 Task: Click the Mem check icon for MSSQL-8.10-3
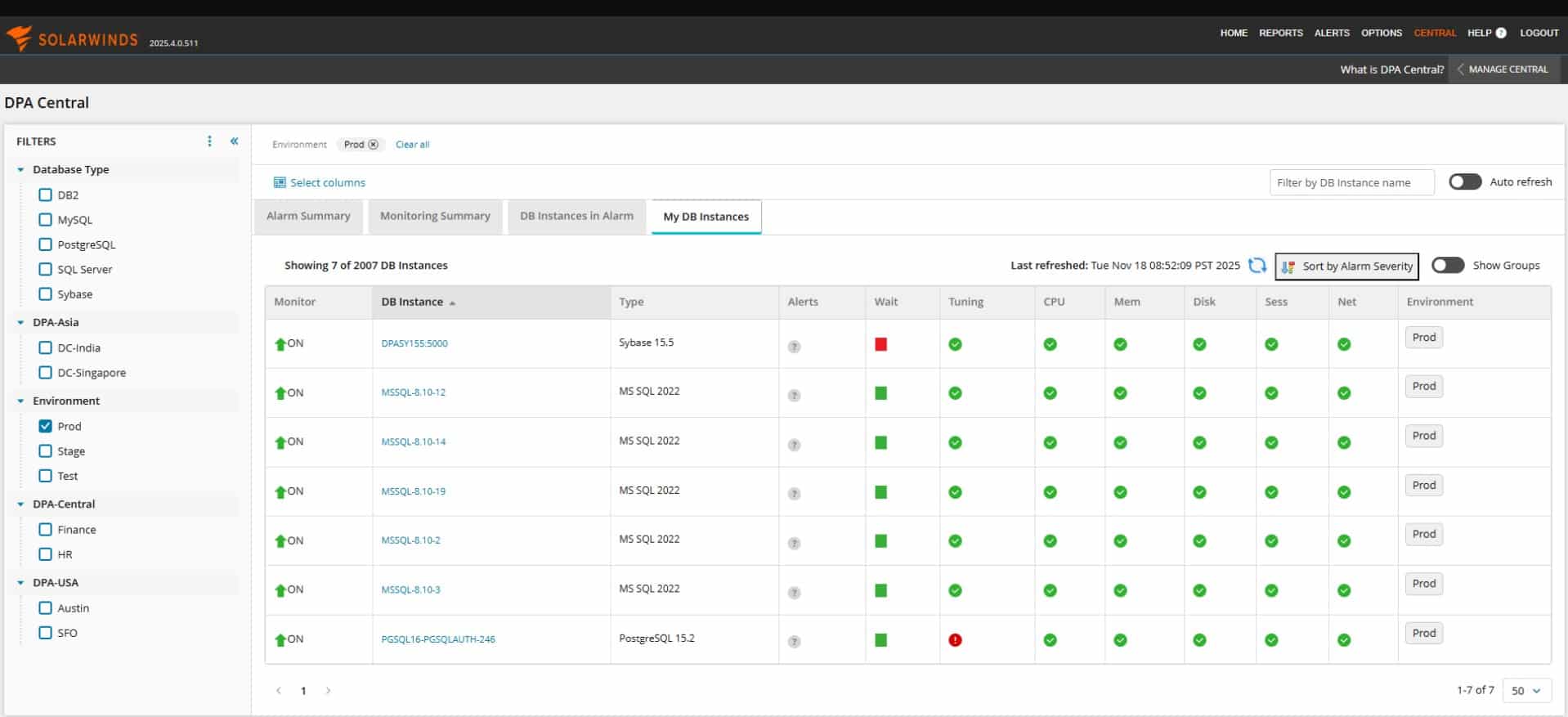click(1120, 590)
